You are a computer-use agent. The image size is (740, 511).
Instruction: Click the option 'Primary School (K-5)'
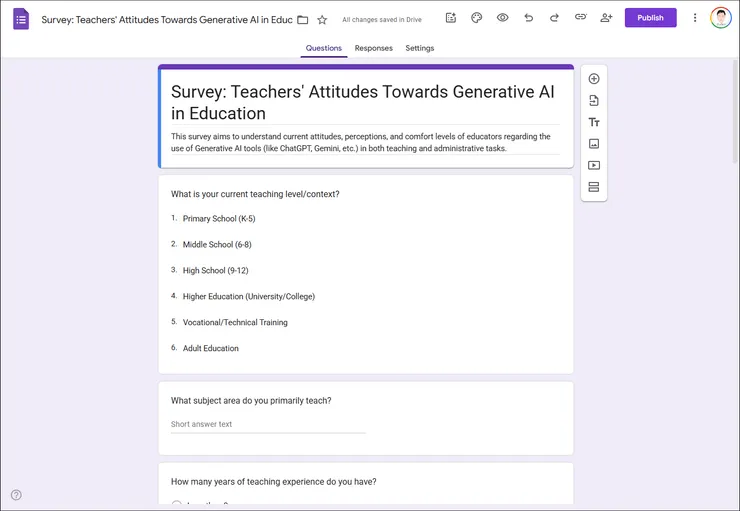219,218
